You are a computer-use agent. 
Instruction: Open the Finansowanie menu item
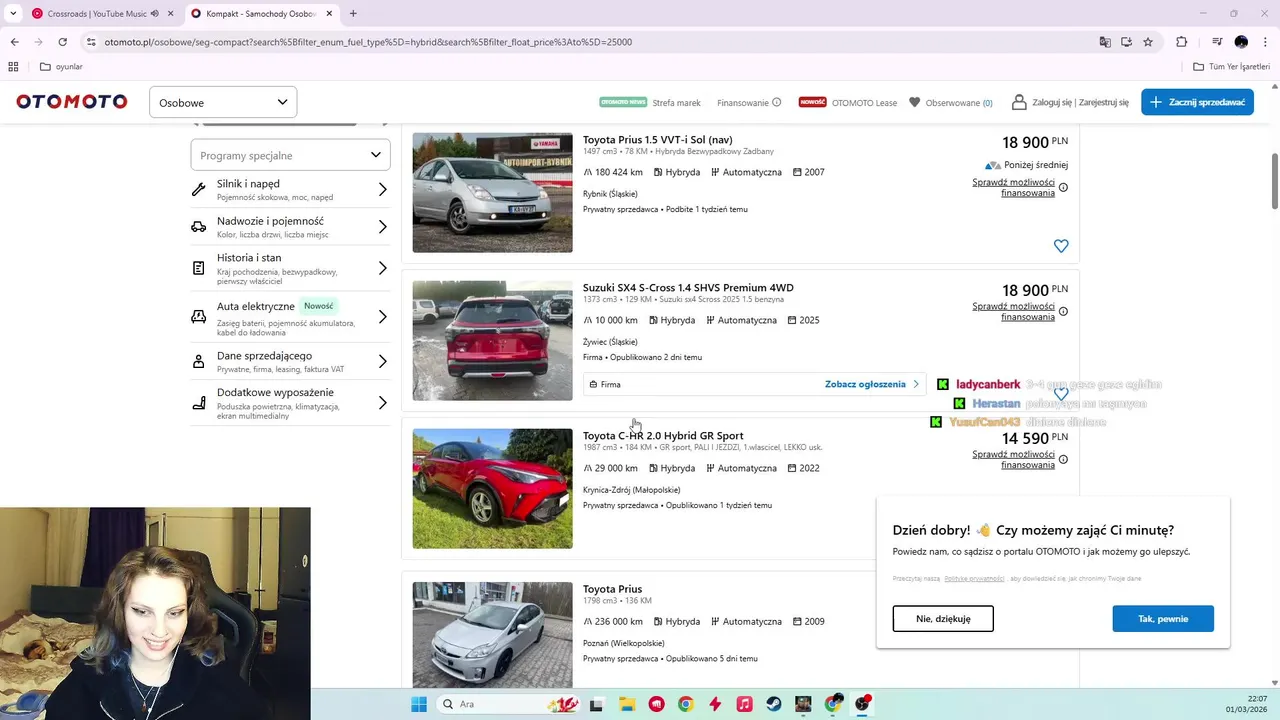(x=742, y=102)
